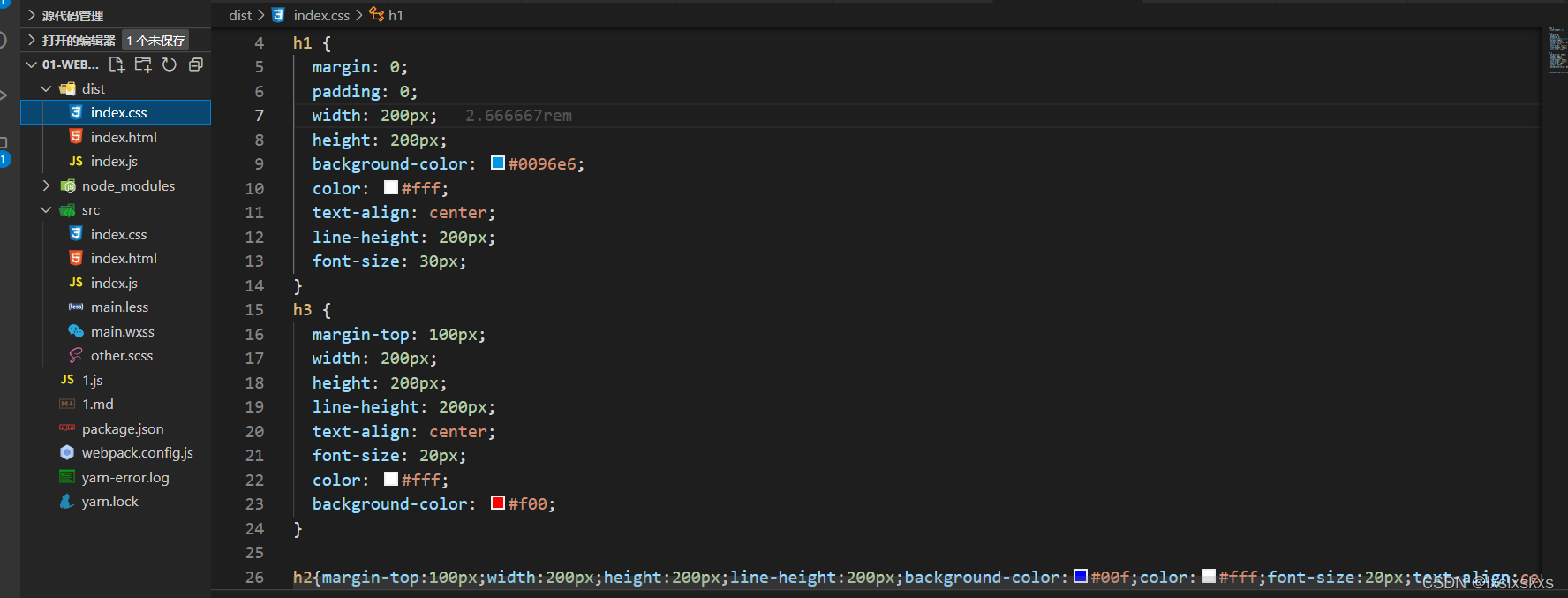Open color picker for #fff on line 10
This screenshot has height=598, width=1568.
click(x=391, y=187)
